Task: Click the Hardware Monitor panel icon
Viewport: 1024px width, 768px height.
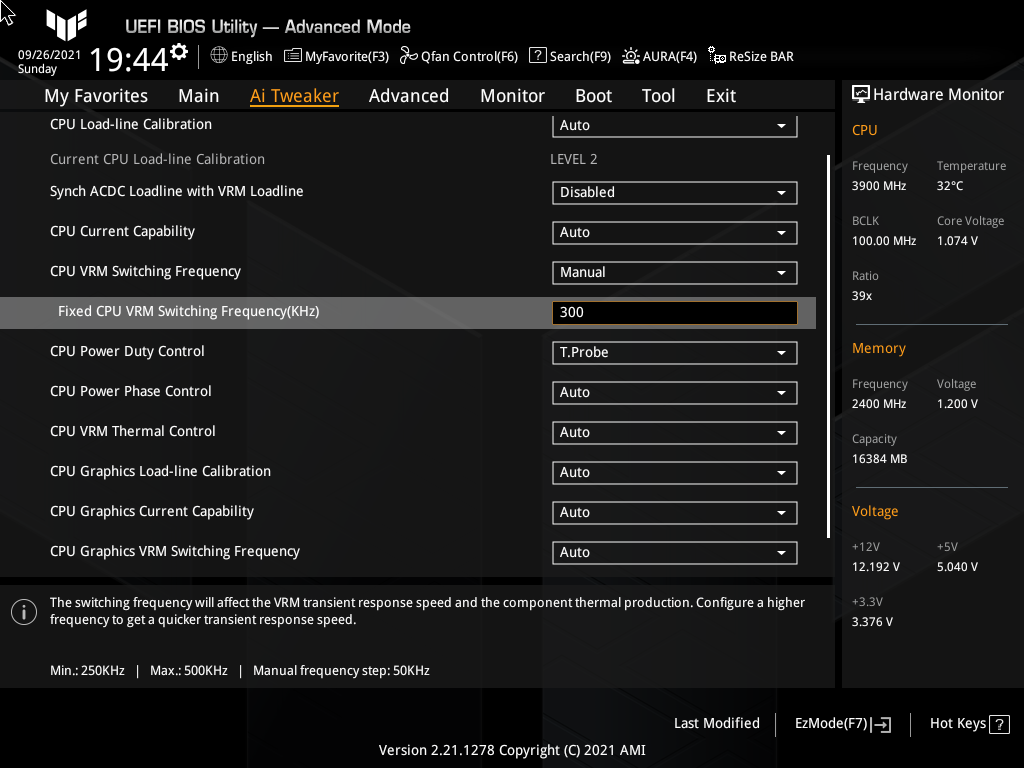Action: (861, 93)
